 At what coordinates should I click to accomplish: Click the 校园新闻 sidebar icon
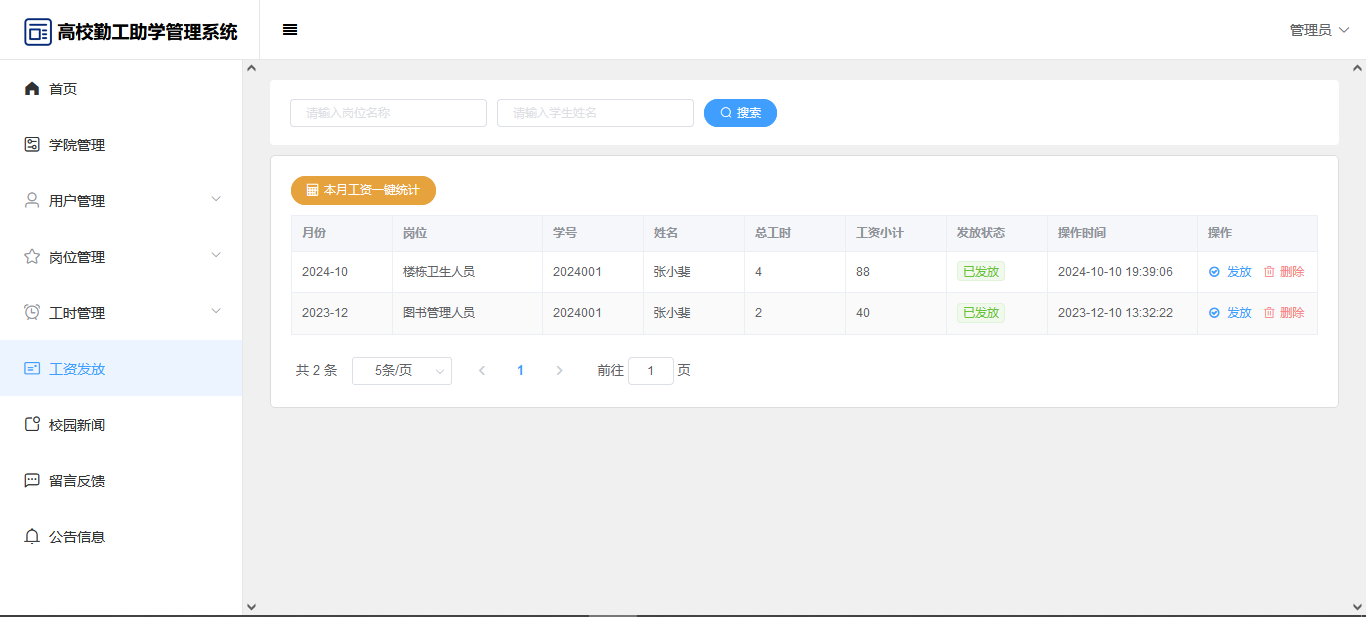coord(32,425)
